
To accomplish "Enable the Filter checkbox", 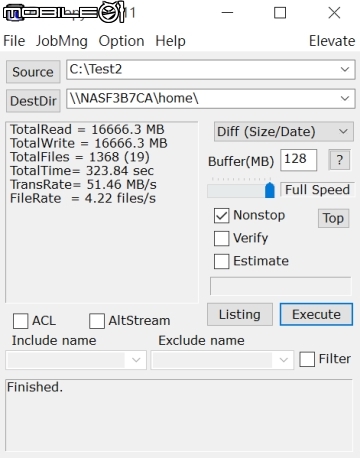I will 307,359.
